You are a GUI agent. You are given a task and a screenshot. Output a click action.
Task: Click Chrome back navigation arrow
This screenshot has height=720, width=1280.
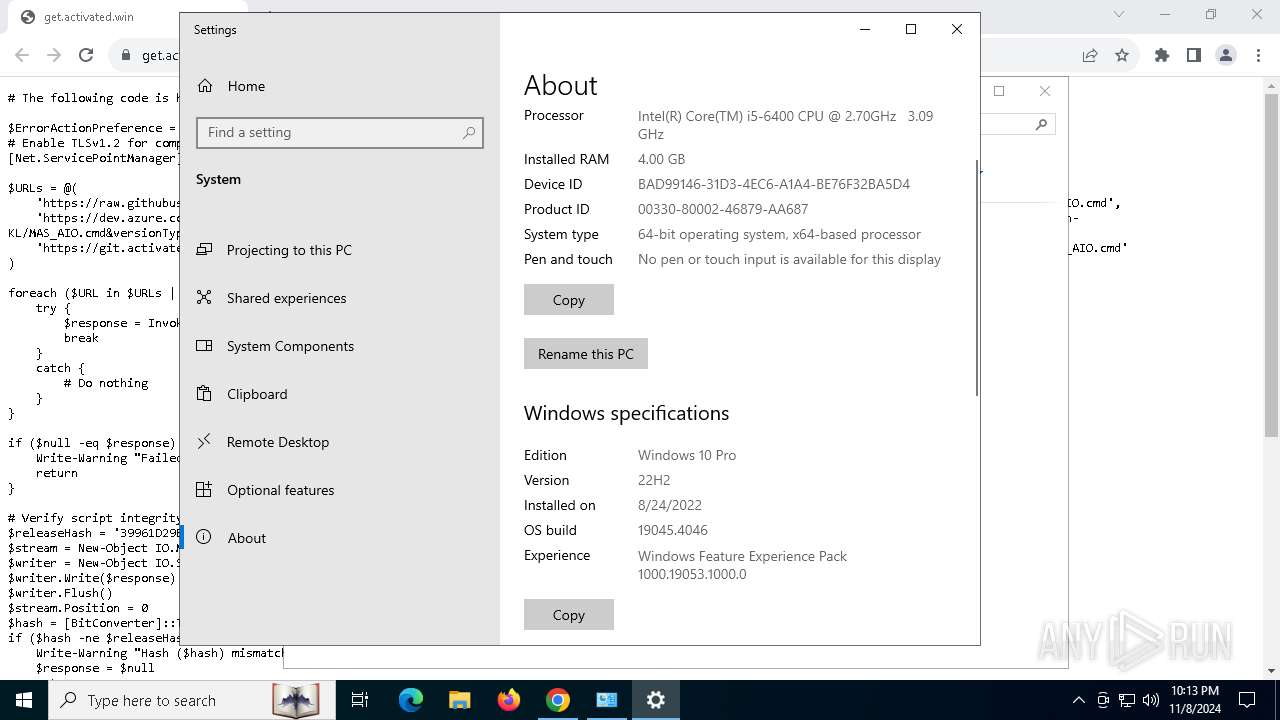tap(22, 55)
